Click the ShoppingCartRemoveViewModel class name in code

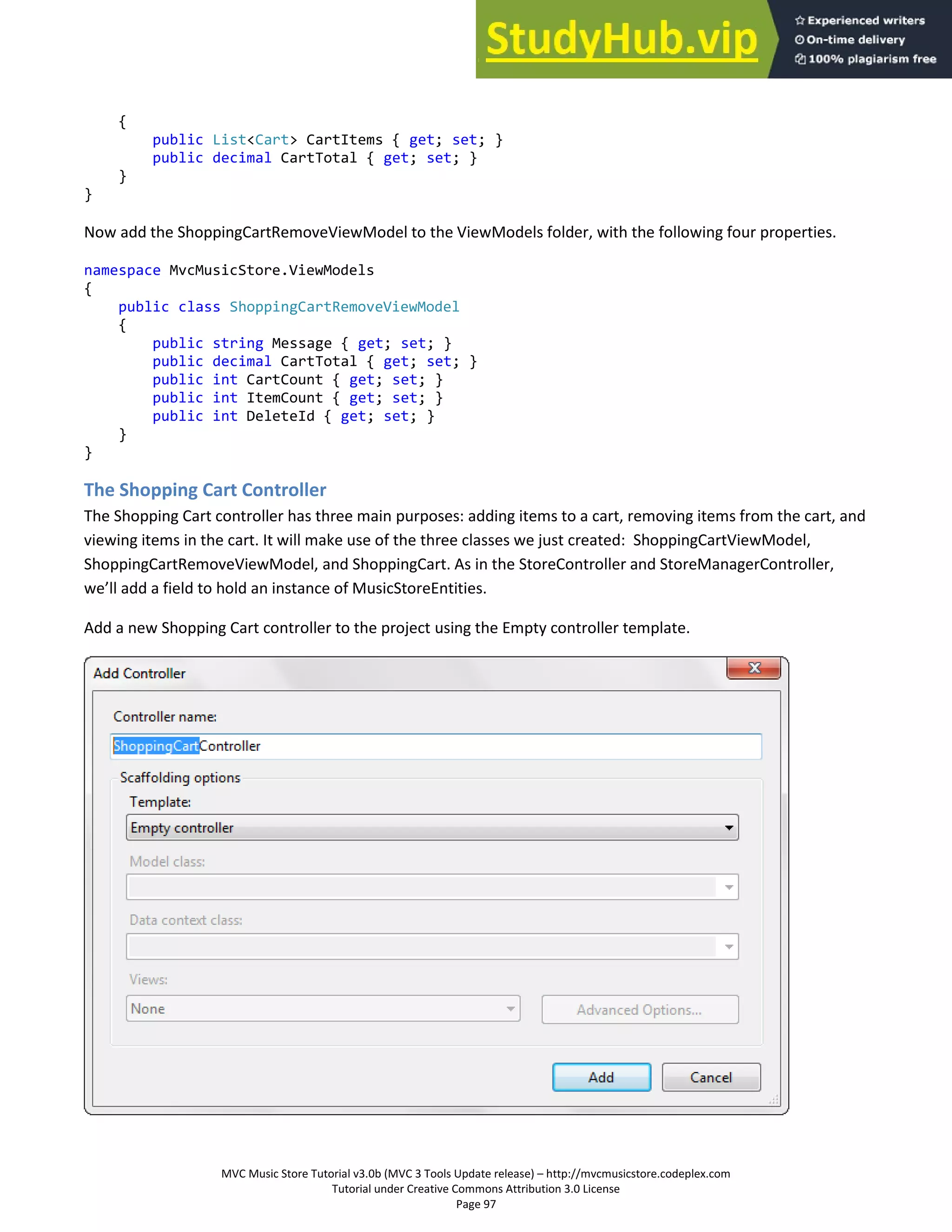pos(344,307)
